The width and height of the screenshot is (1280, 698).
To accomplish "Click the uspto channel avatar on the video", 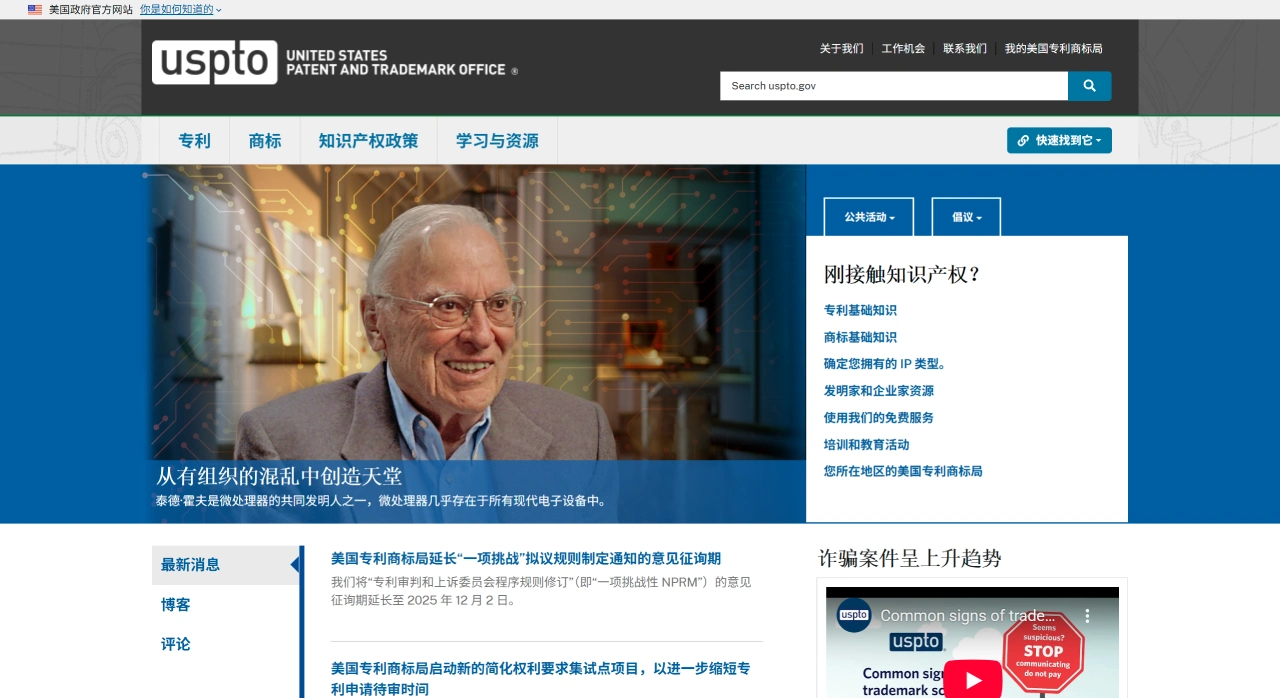I will coord(853,616).
